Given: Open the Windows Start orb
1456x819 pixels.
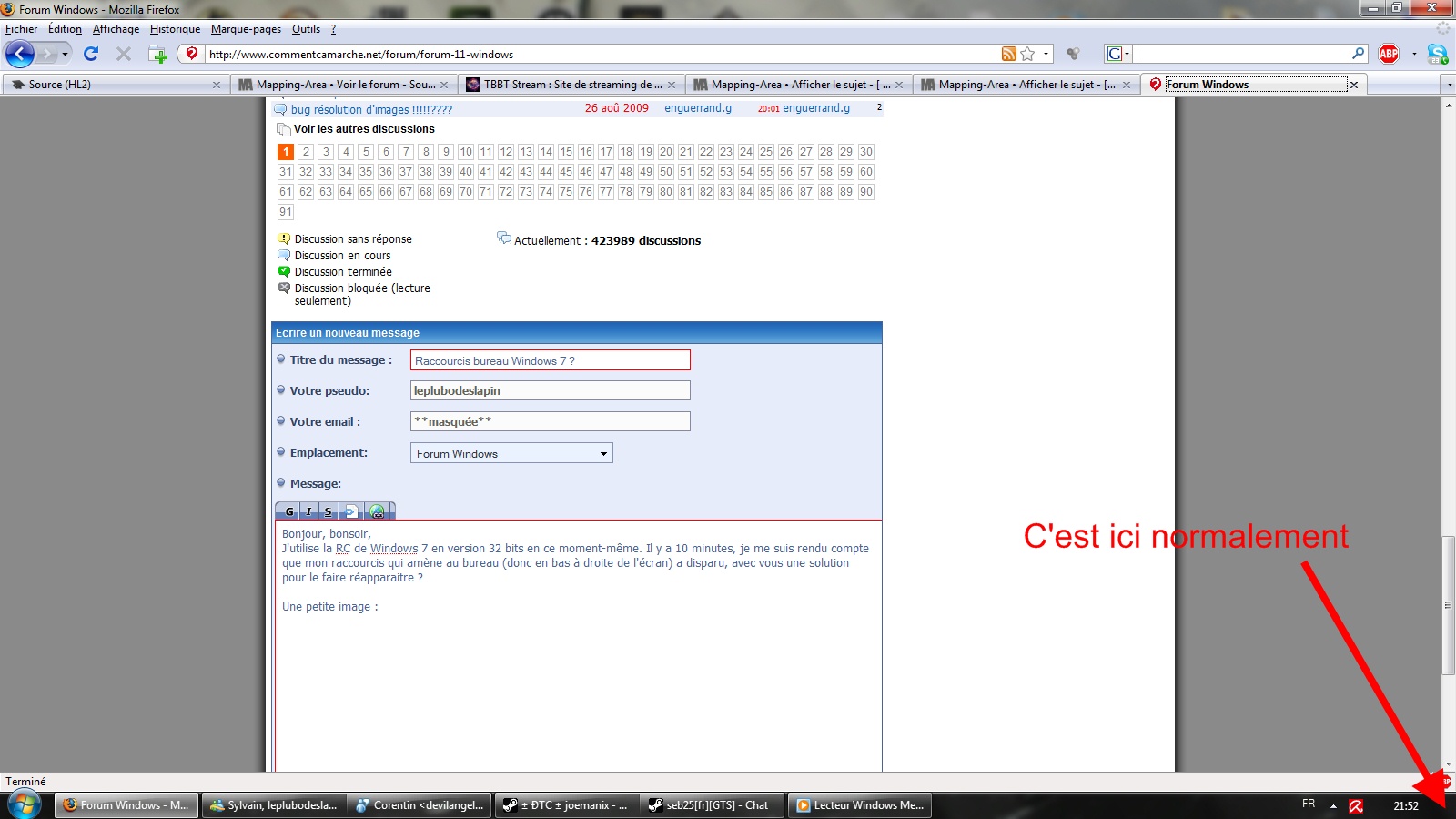Looking at the screenshot, I should [x=25, y=805].
